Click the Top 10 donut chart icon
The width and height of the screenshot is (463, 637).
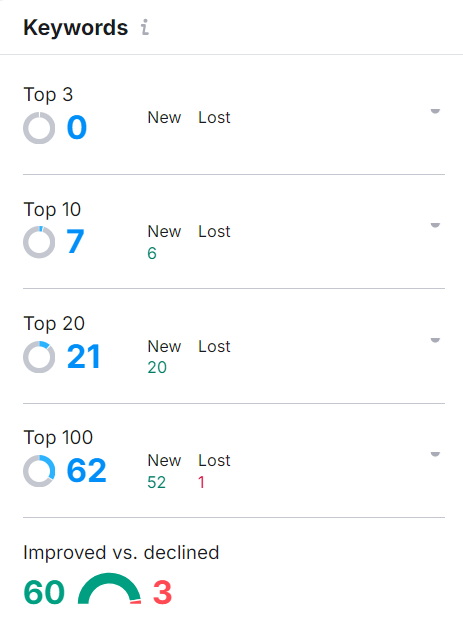click(39, 242)
